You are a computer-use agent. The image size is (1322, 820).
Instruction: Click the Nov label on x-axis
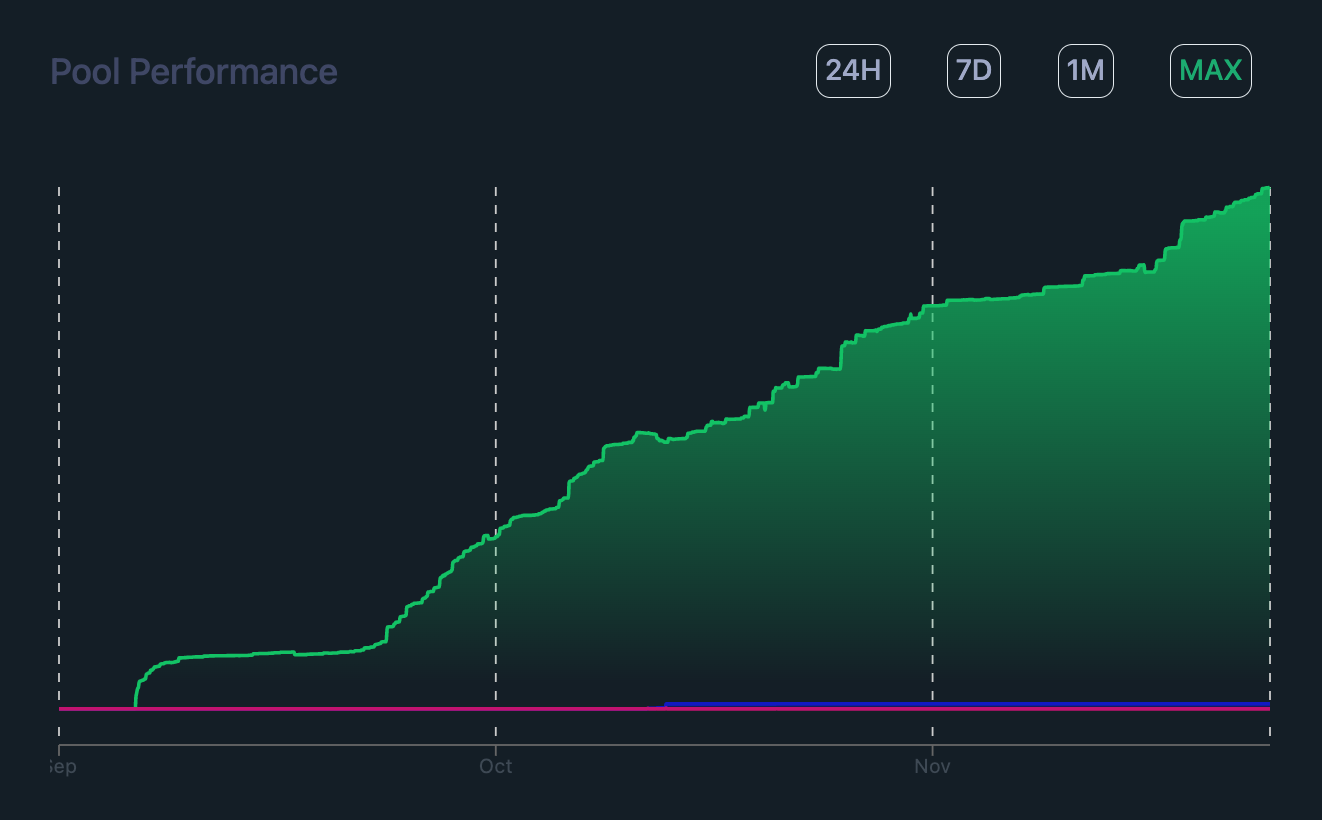point(932,767)
